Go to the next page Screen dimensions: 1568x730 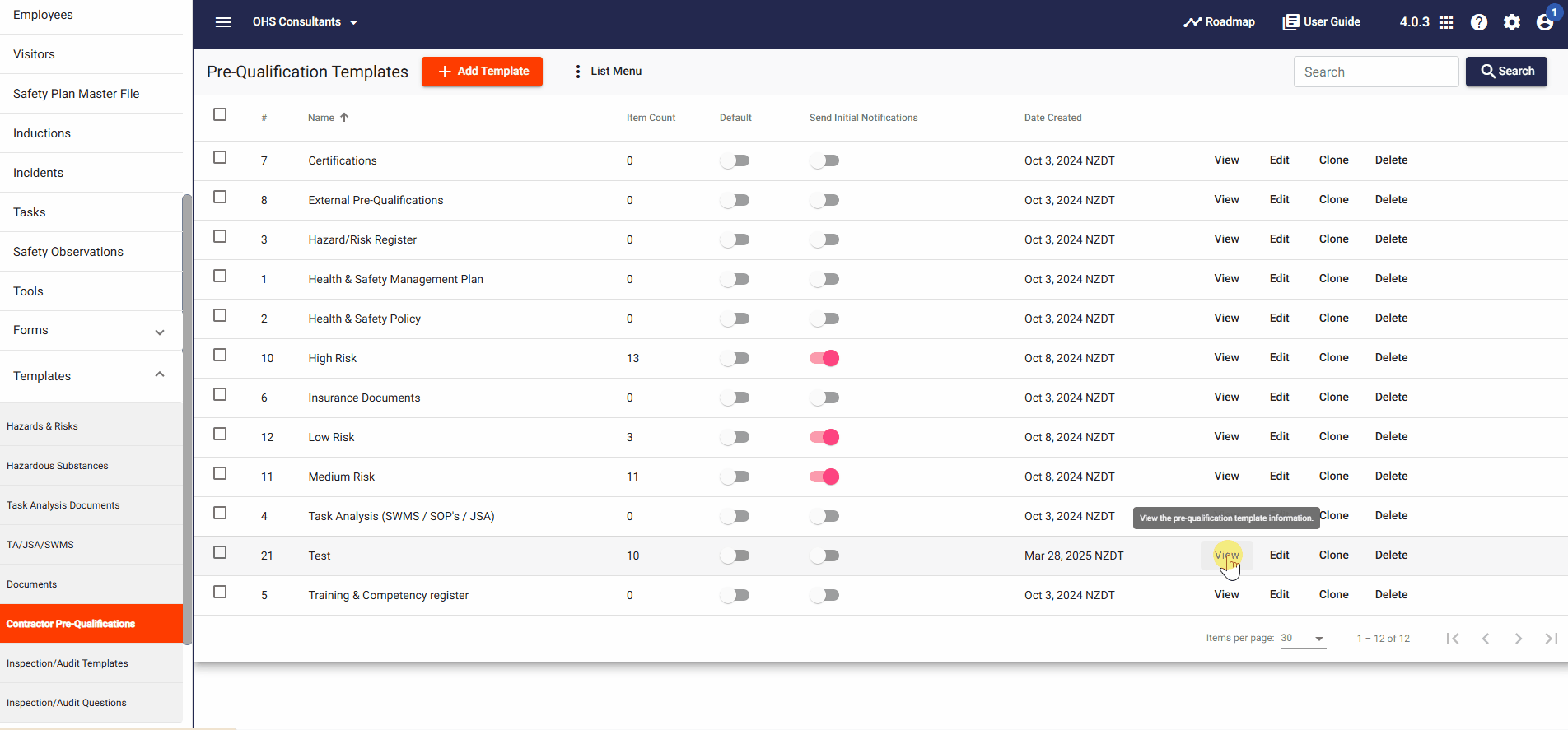[1519, 639]
